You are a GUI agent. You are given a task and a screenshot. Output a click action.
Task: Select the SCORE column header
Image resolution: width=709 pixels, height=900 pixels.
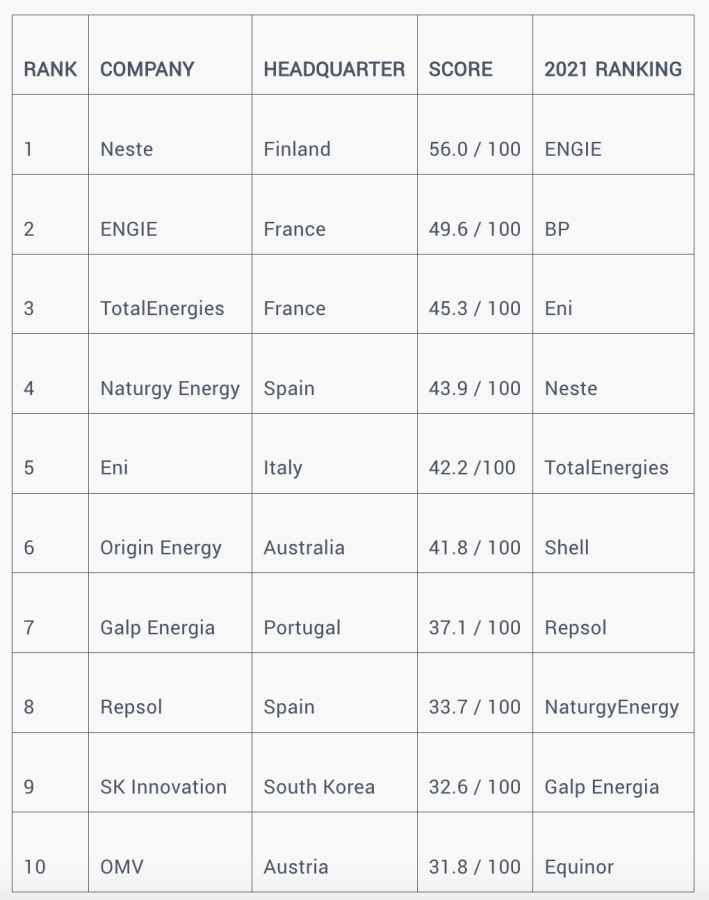click(461, 69)
